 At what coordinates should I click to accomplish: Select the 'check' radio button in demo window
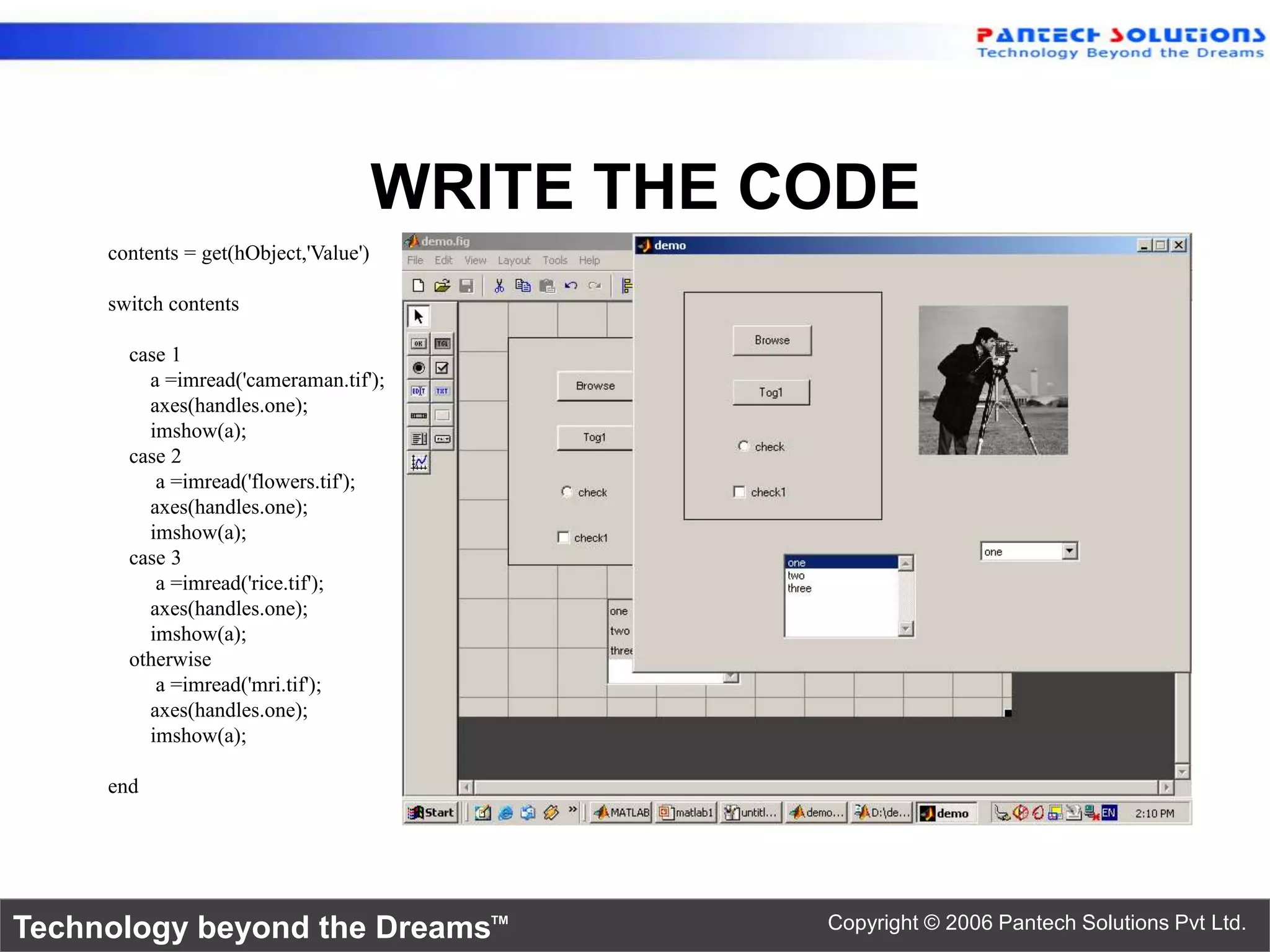(744, 446)
